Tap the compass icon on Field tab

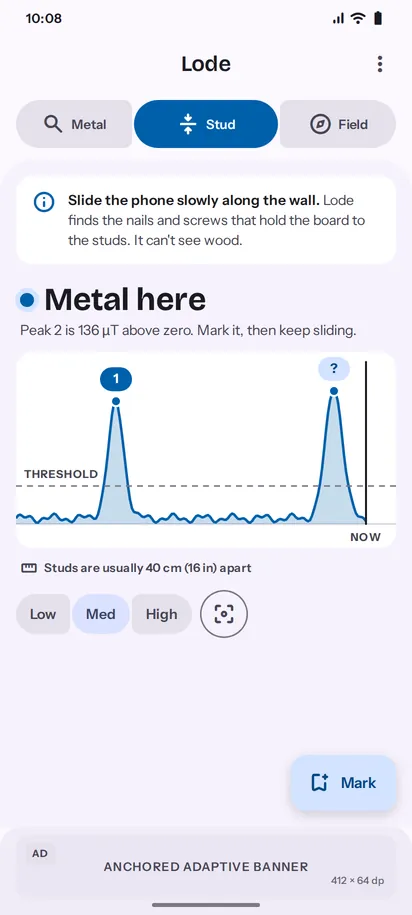(x=320, y=124)
